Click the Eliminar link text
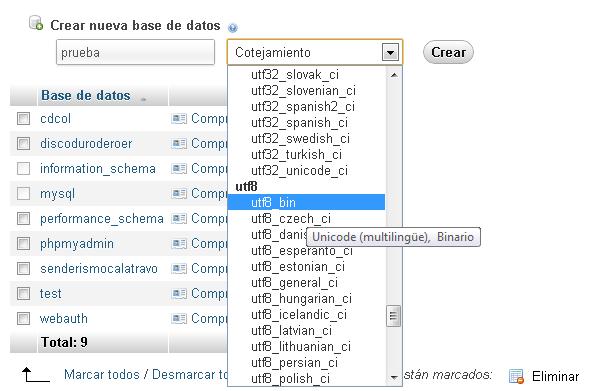Image resolution: width=601 pixels, height=391 pixels. click(555, 376)
